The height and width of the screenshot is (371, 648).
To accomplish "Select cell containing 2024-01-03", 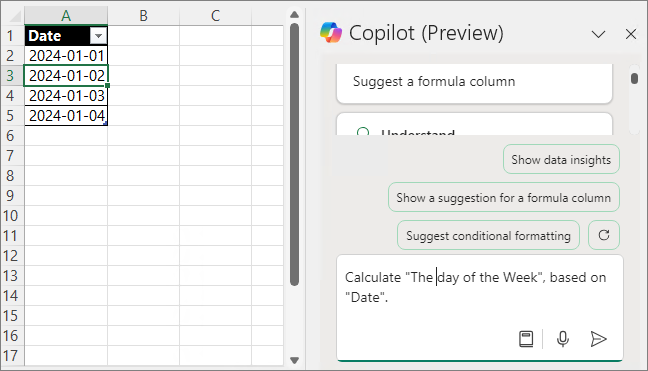I will [x=66, y=96].
